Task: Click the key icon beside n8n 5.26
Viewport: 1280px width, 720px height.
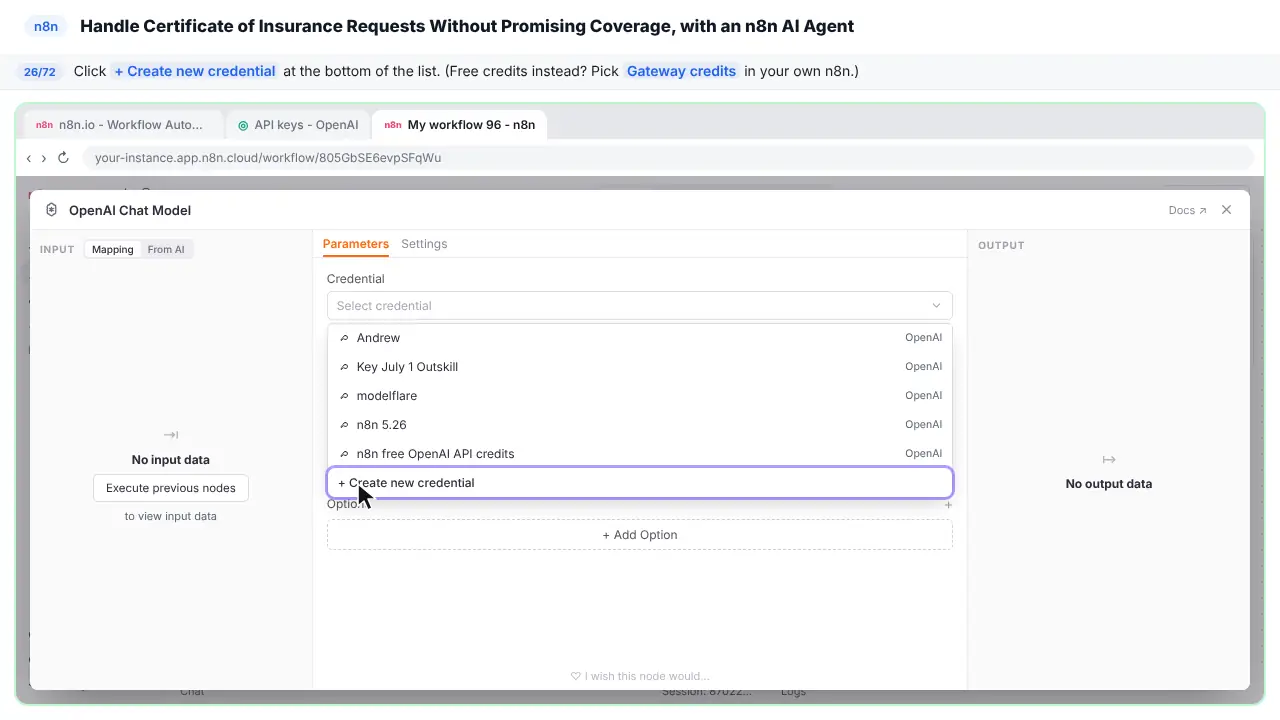Action: coord(345,425)
